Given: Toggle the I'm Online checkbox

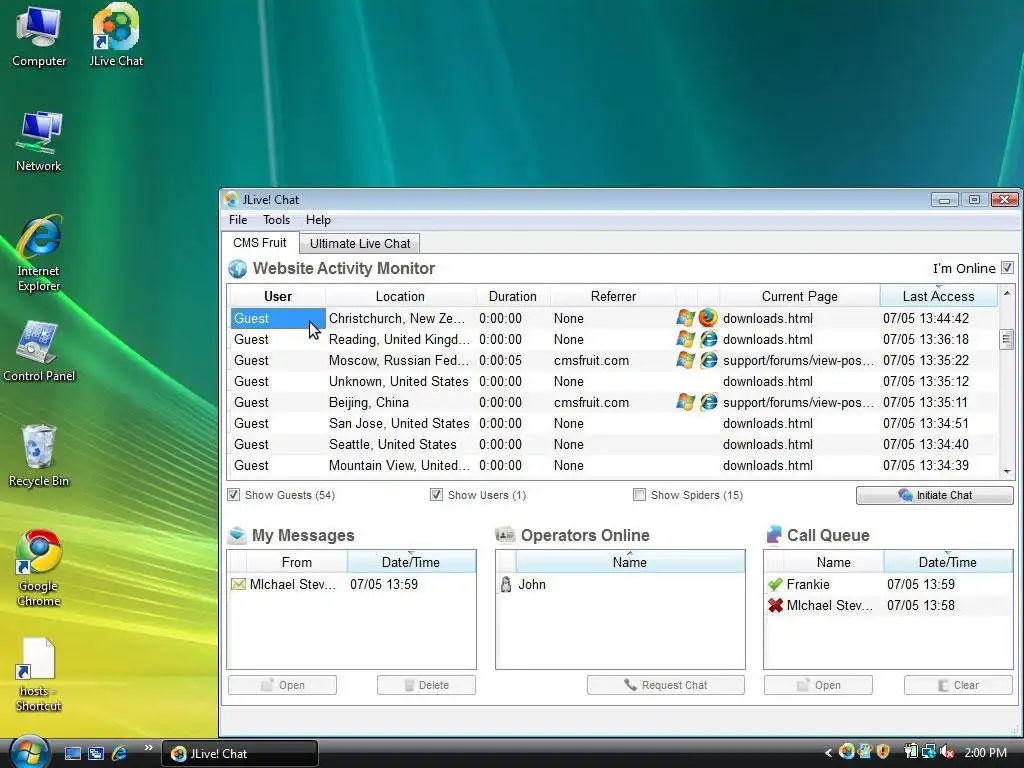Looking at the screenshot, I should pos(1007,268).
